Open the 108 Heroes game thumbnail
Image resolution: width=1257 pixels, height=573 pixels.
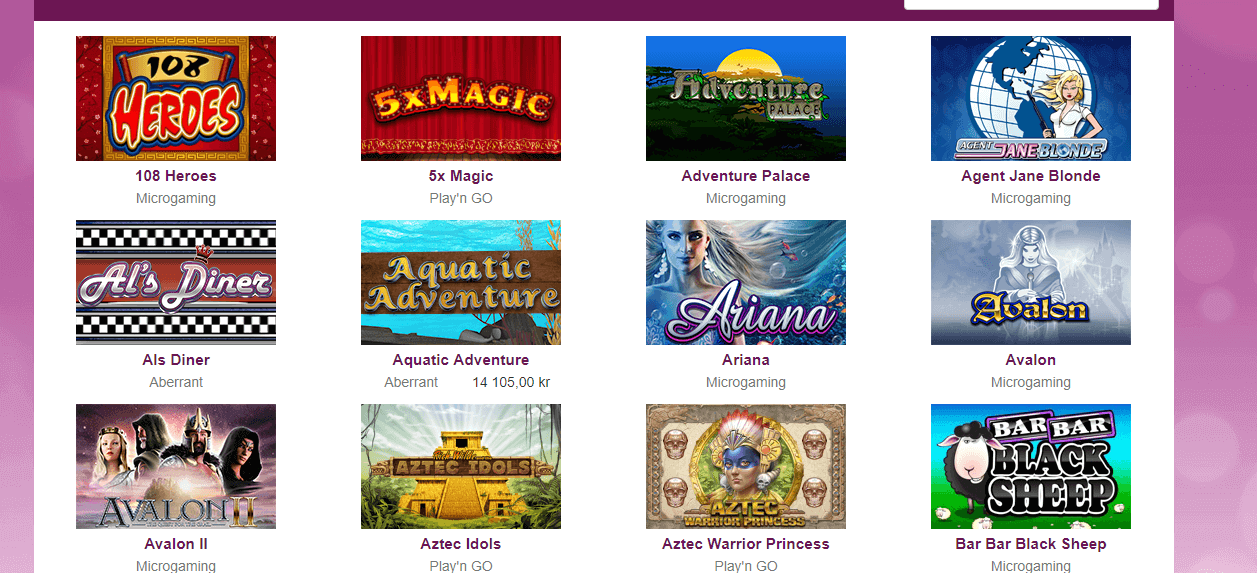[x=176, y=98]
